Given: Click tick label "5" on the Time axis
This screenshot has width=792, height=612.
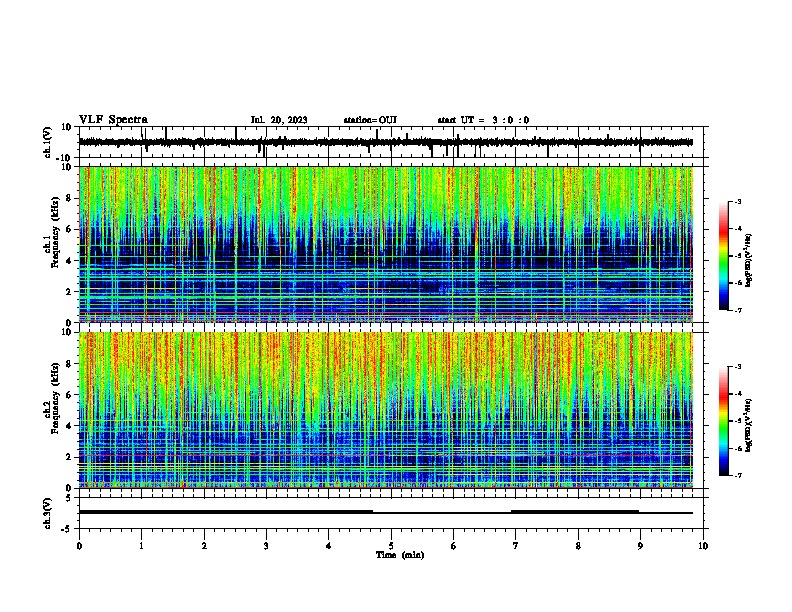Looking at the screenshot, I should click(x=391, y=546).
